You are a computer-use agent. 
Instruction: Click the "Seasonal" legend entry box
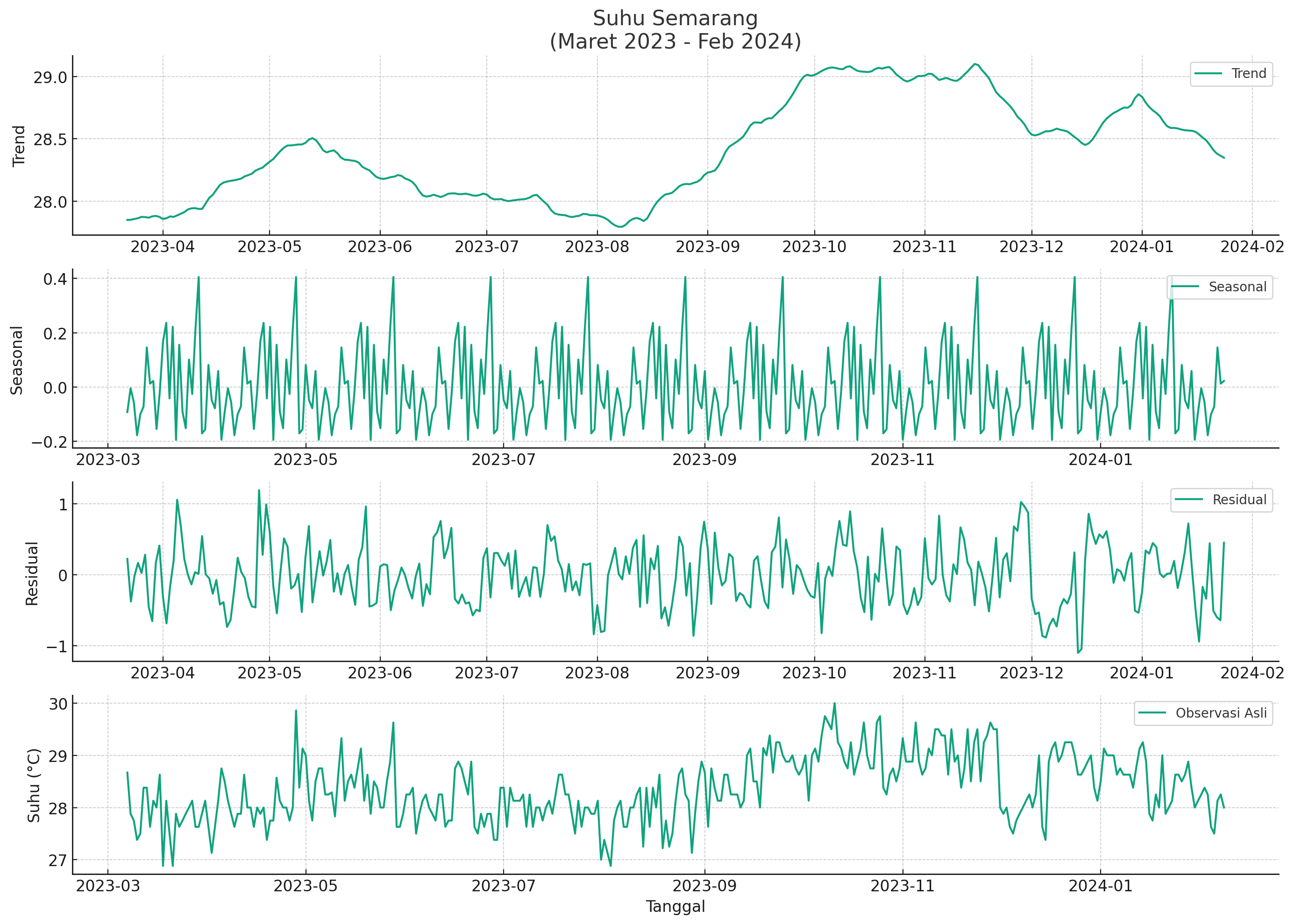pos(1219,287)
